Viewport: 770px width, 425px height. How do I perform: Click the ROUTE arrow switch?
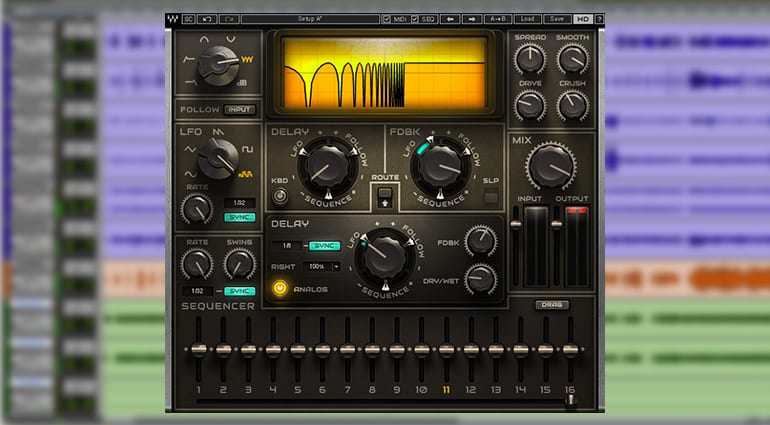[x=385, y=197]
